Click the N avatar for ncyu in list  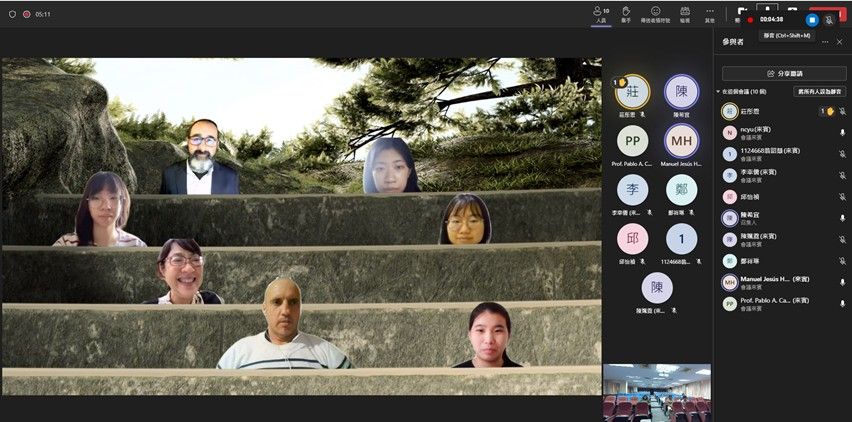[729, 133]
